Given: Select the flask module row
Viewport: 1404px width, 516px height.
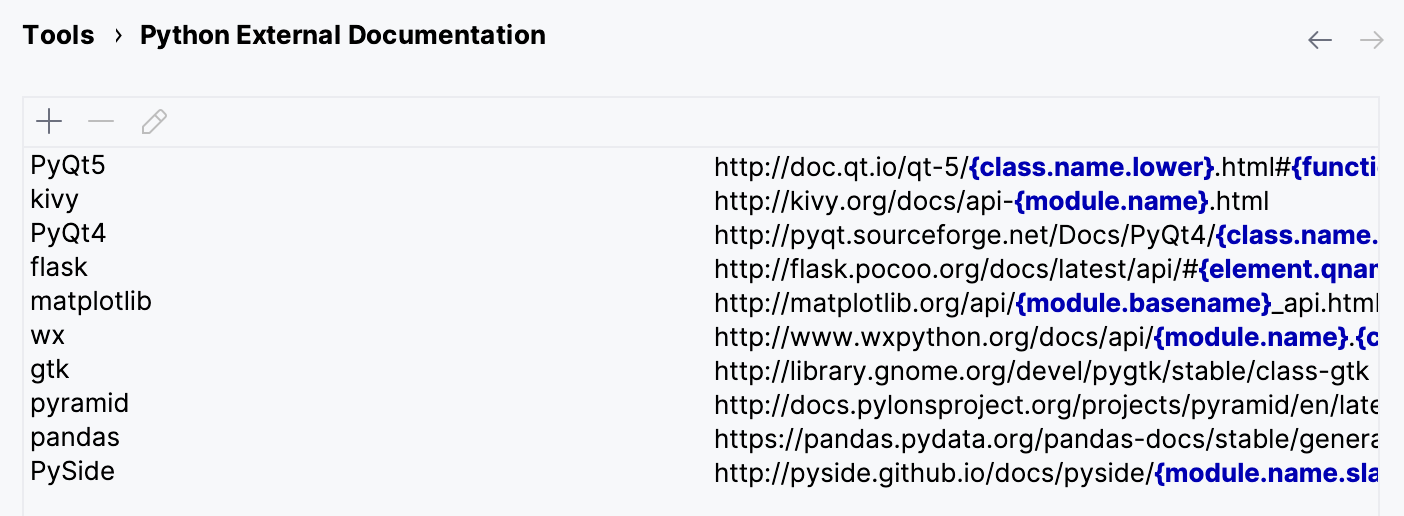Looking at the screenshot, I should coord(701,268).
